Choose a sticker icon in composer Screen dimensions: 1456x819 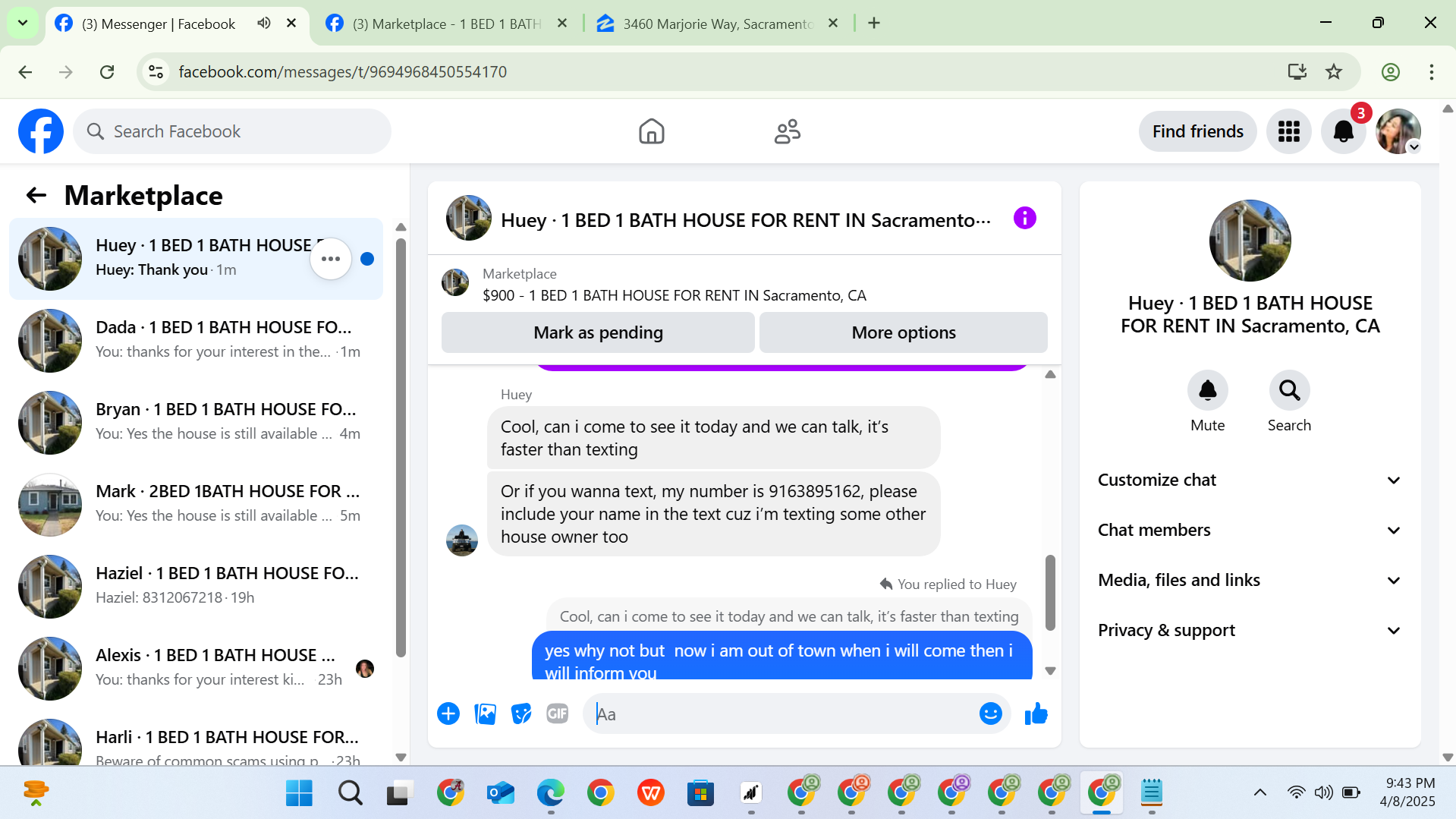click(x=521, y=713)
